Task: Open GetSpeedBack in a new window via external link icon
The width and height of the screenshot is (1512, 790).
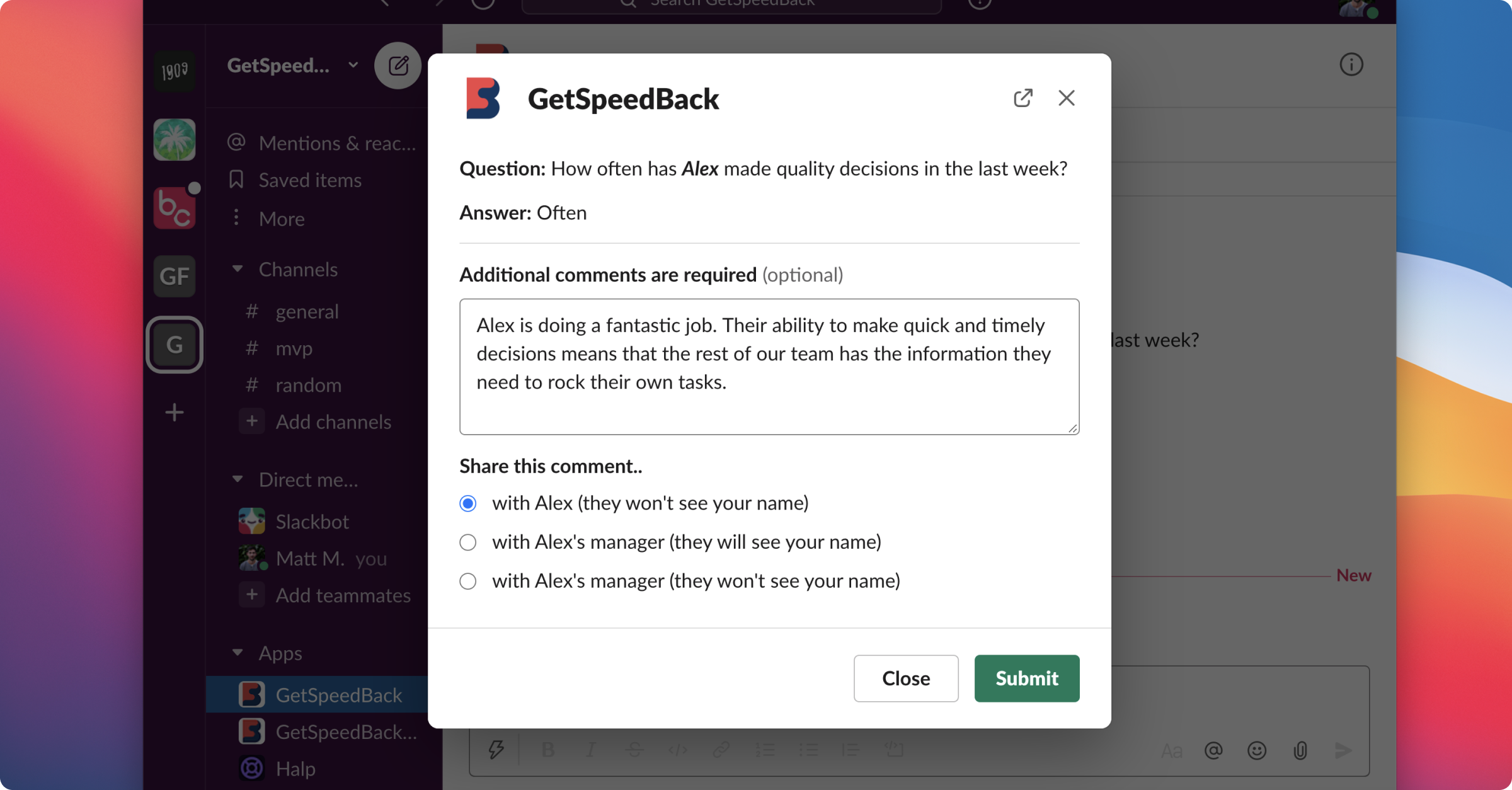Action: pos(1024,98)
